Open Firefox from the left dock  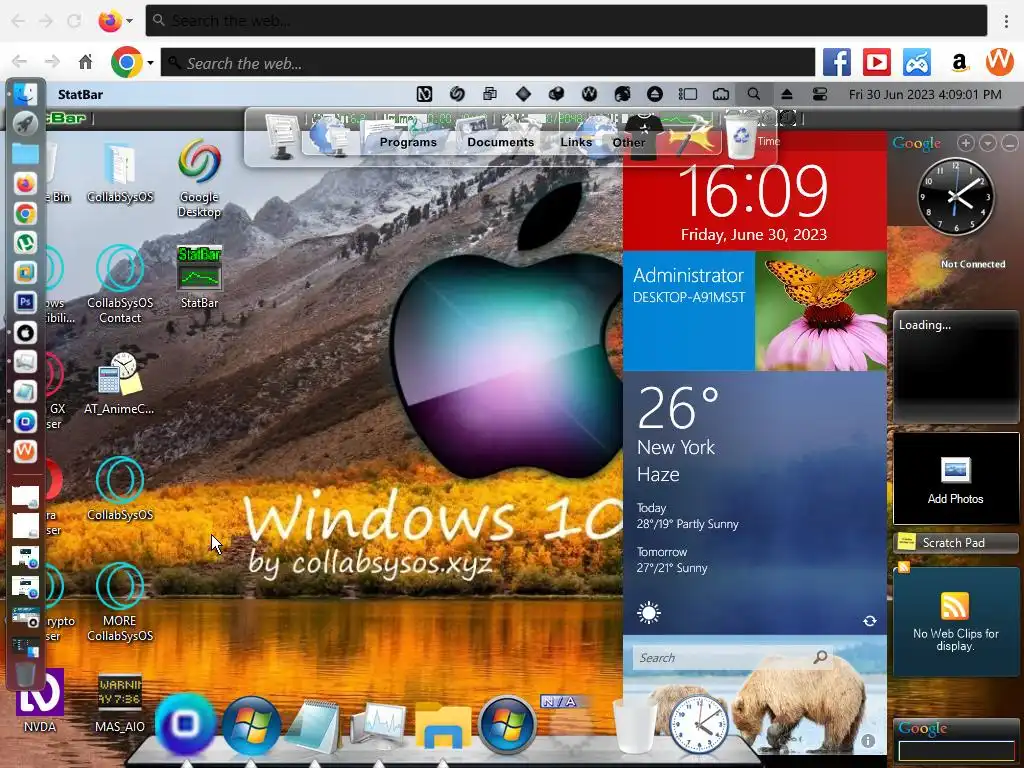(25, 184)
